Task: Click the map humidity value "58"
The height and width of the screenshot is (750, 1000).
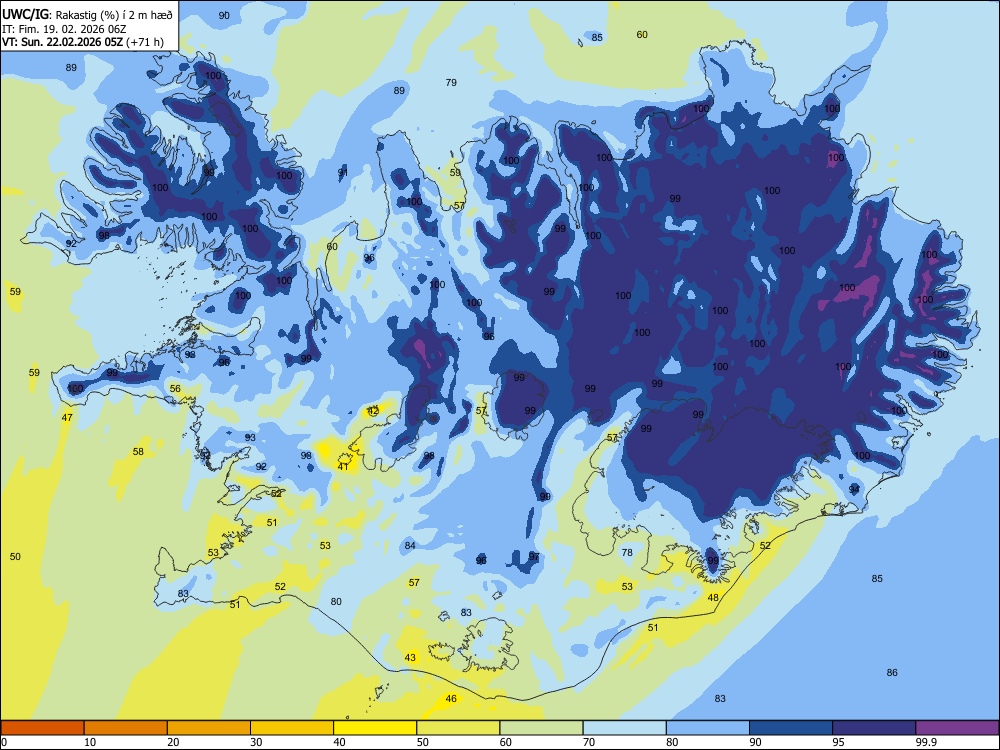Action: pyautogui.click(x=138, y=452)
